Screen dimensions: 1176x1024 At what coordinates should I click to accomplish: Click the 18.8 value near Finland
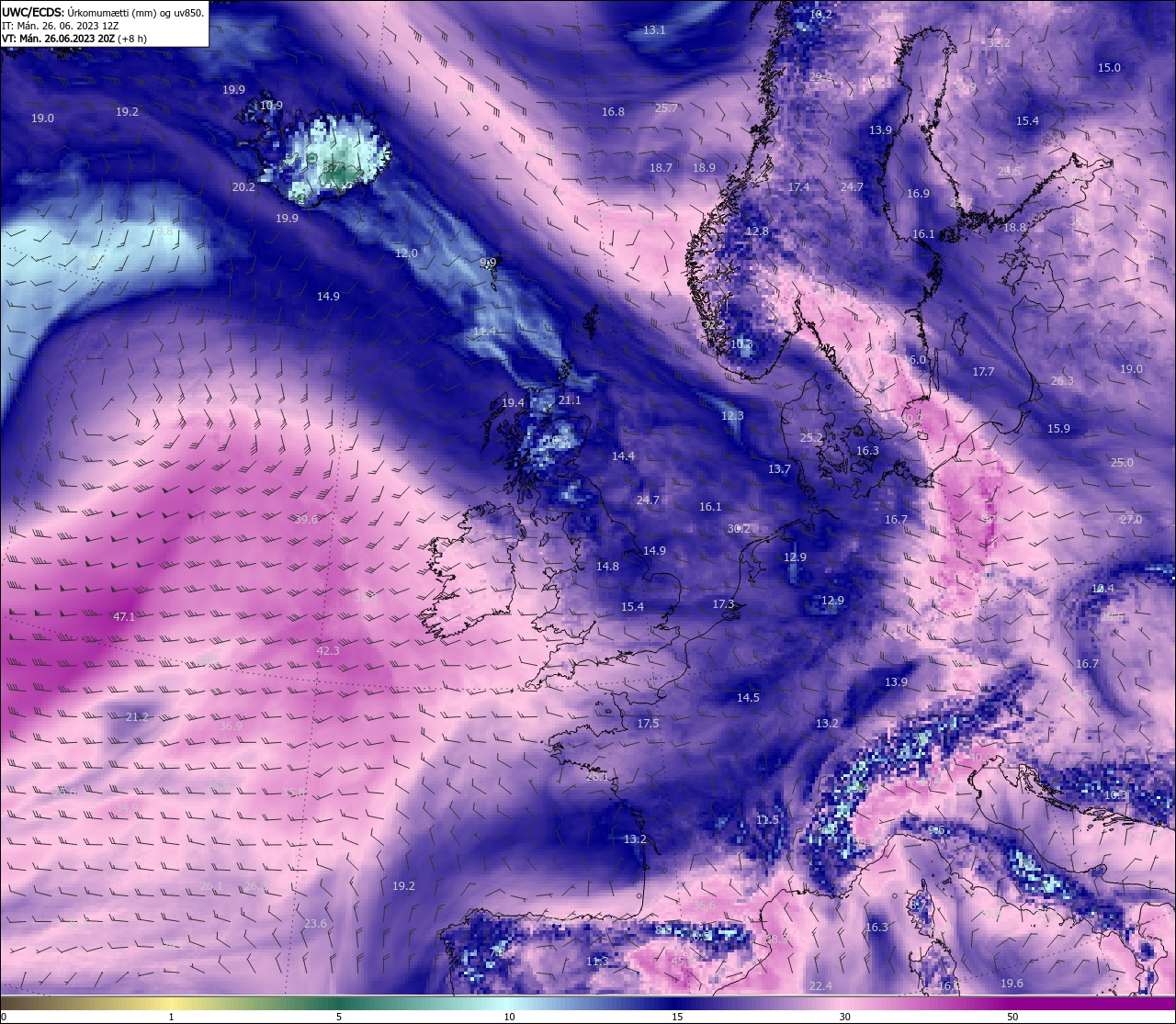[x=1014, y=228]
